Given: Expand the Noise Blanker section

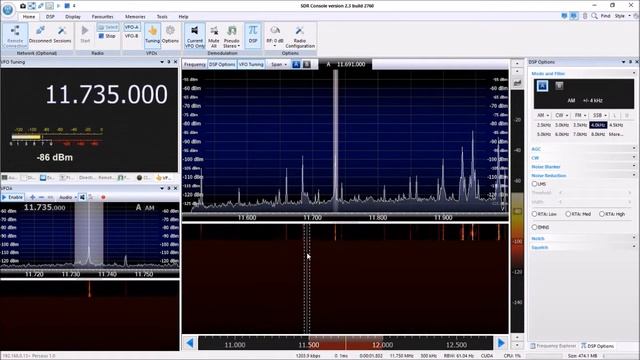Looking at the screenshot, I should 584,167.
